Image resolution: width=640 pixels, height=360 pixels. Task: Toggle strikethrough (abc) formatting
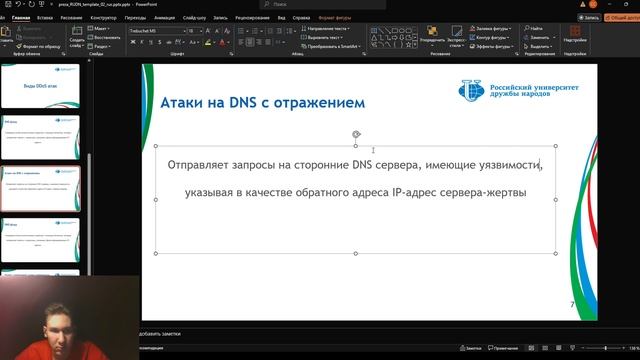pyautogui.click(x=169, y=42)
